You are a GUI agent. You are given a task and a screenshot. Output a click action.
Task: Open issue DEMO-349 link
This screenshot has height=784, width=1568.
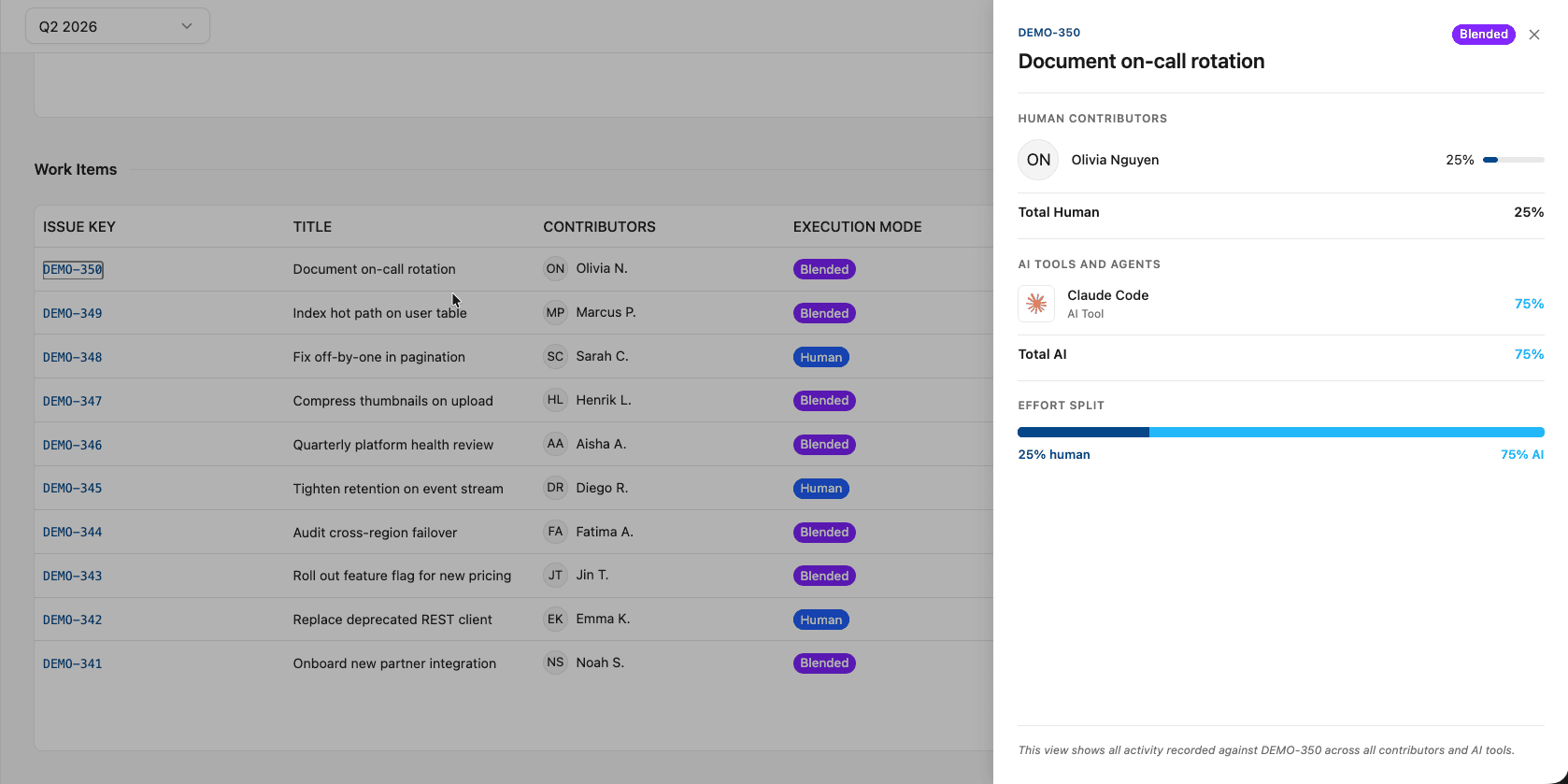(73, 313)
